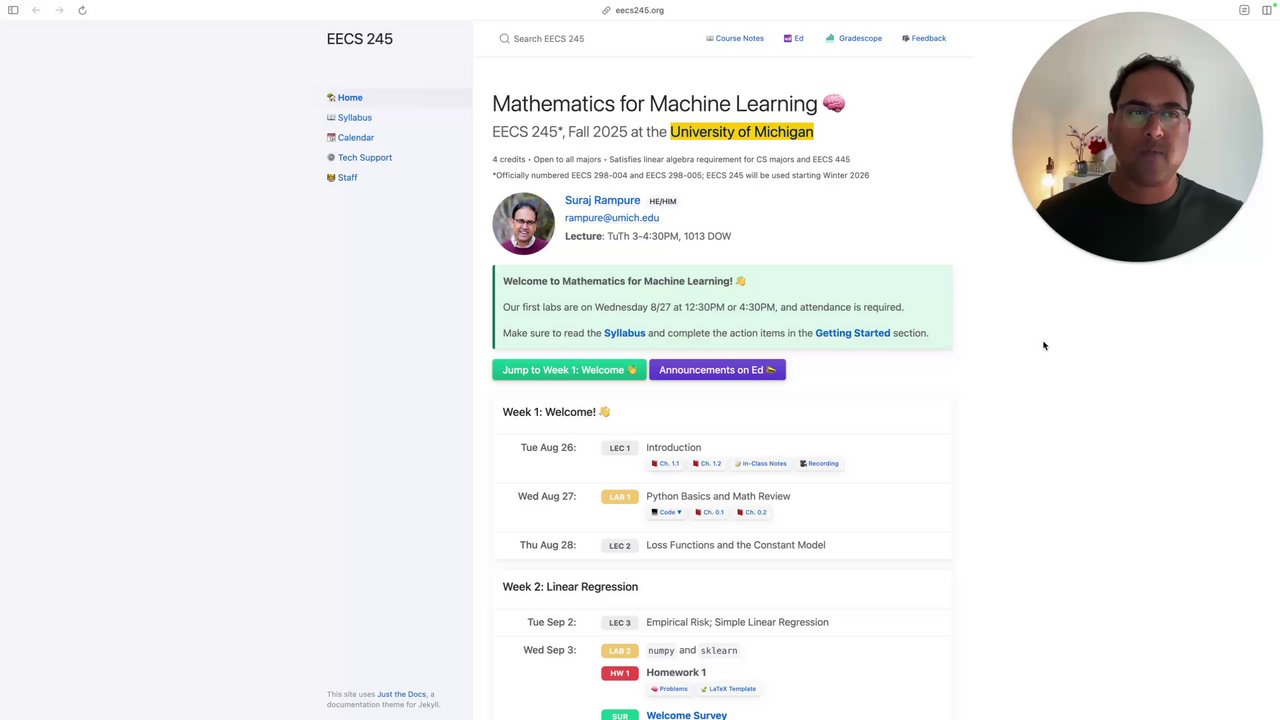This screenshot has width=1280, height=720.
Task: Open the Welcome Survey link
Action: pyautogui.click(x=686, y=715)
